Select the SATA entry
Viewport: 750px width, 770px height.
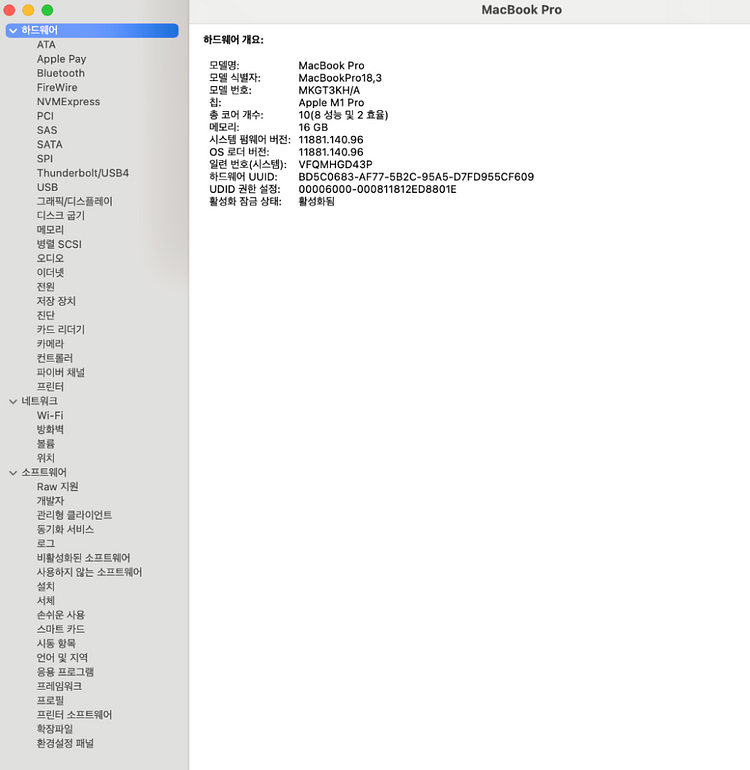50,144
